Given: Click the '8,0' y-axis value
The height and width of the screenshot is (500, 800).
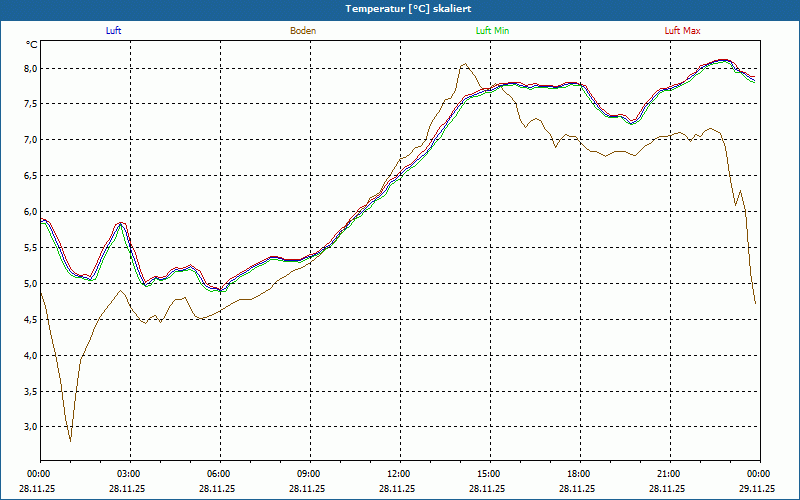Looking at the screenshot, I should coord(31,68).
